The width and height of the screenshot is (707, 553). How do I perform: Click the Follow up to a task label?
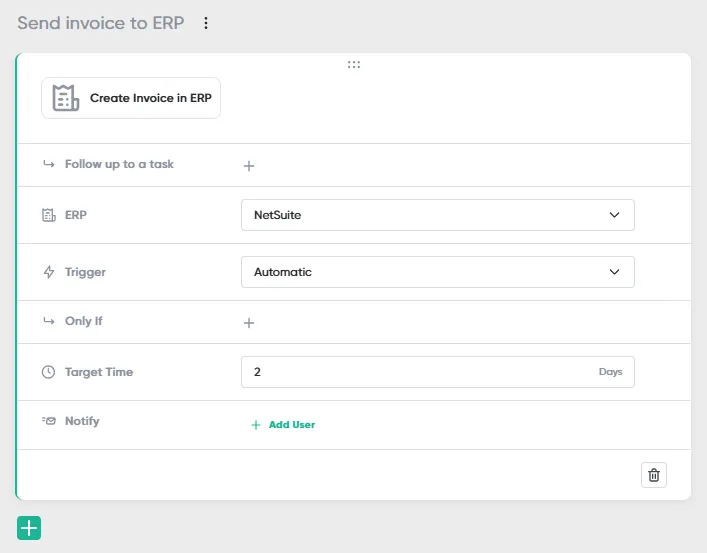119,164
